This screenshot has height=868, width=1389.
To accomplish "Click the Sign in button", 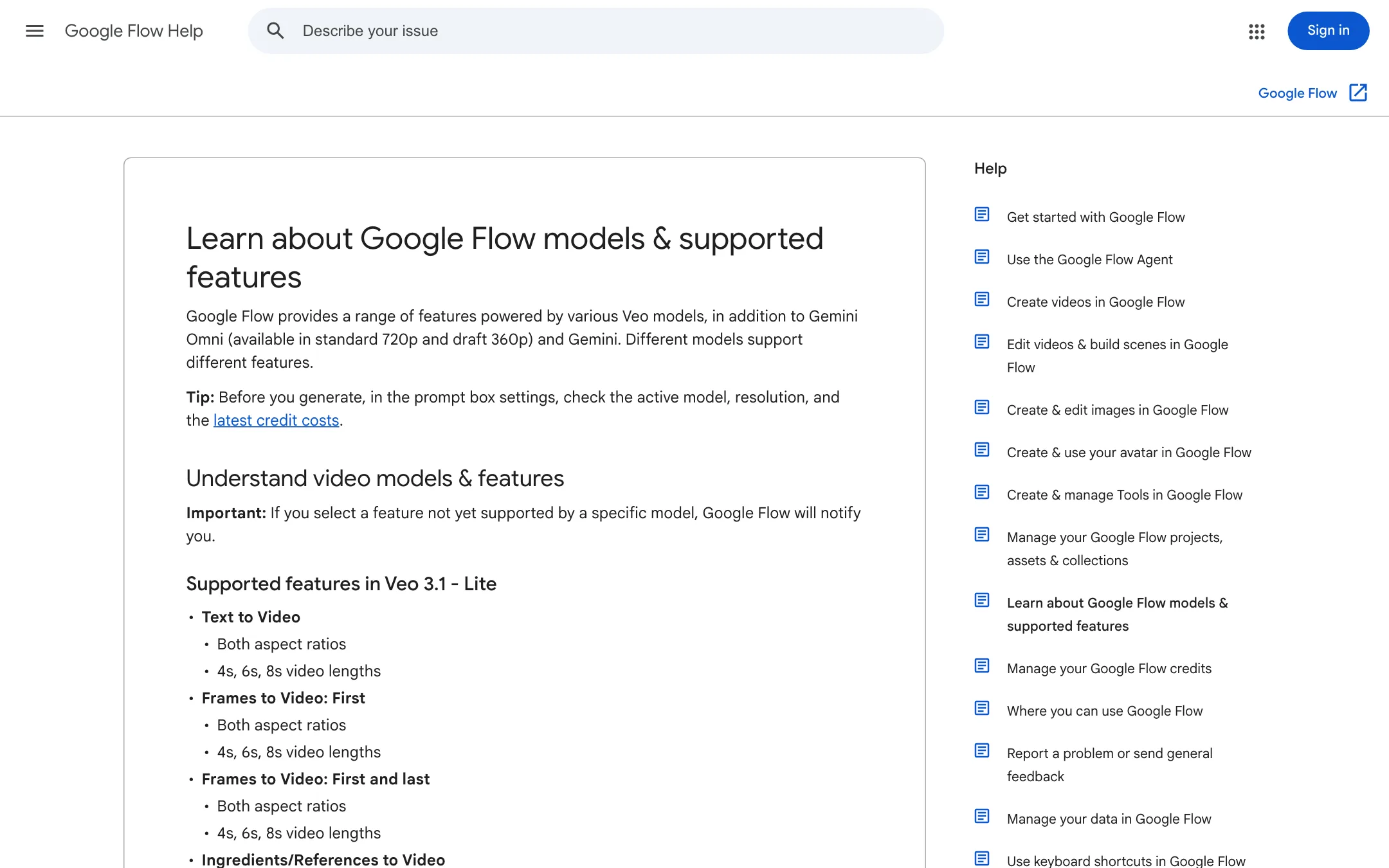I will 1328,31.
